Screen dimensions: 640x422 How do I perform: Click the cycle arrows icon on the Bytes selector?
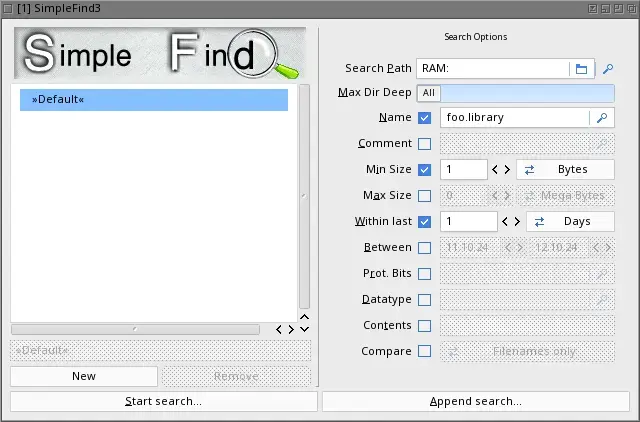(529, 170)
